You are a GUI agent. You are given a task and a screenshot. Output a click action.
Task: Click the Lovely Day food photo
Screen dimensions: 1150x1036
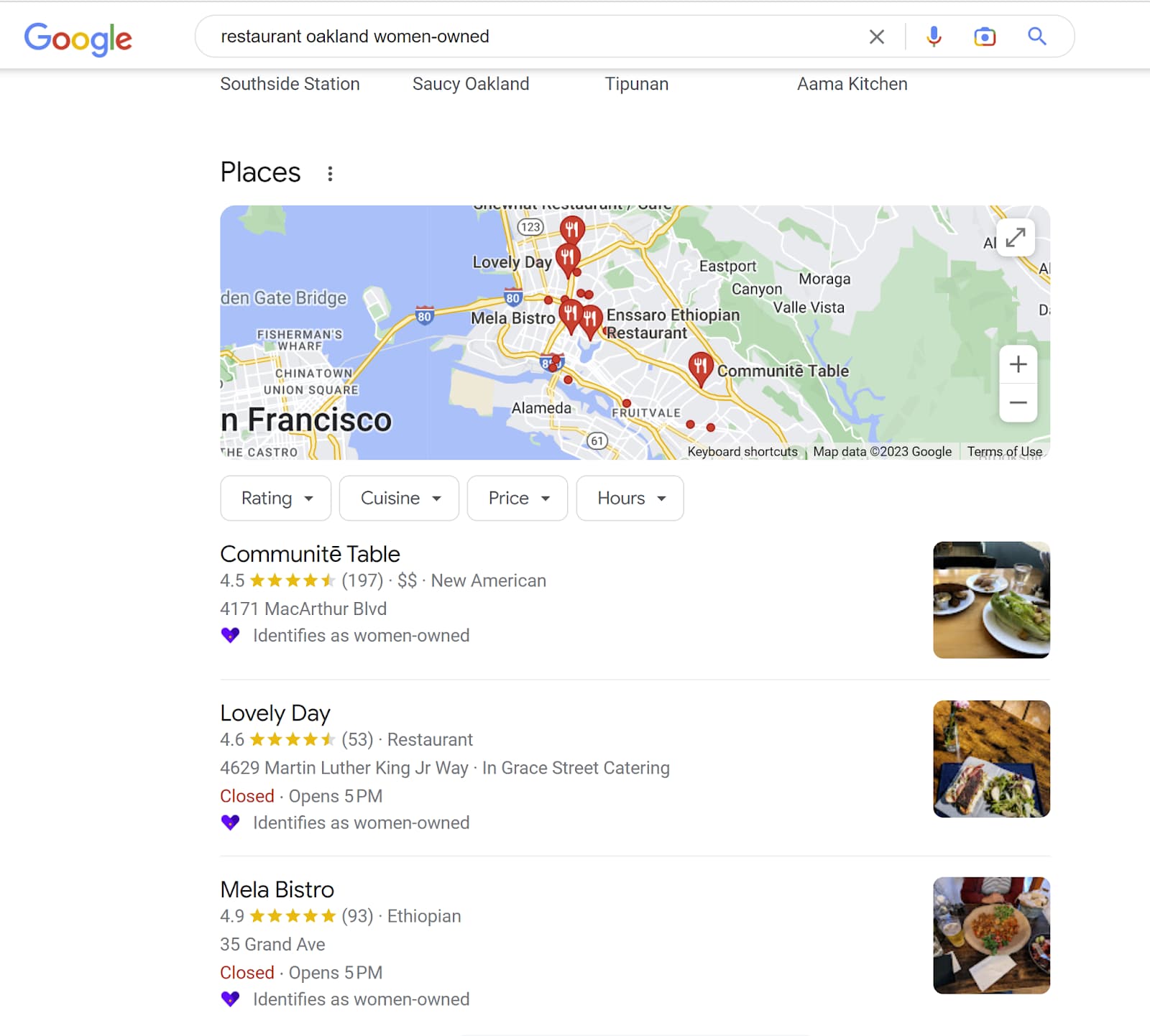(x=991, y=759)
